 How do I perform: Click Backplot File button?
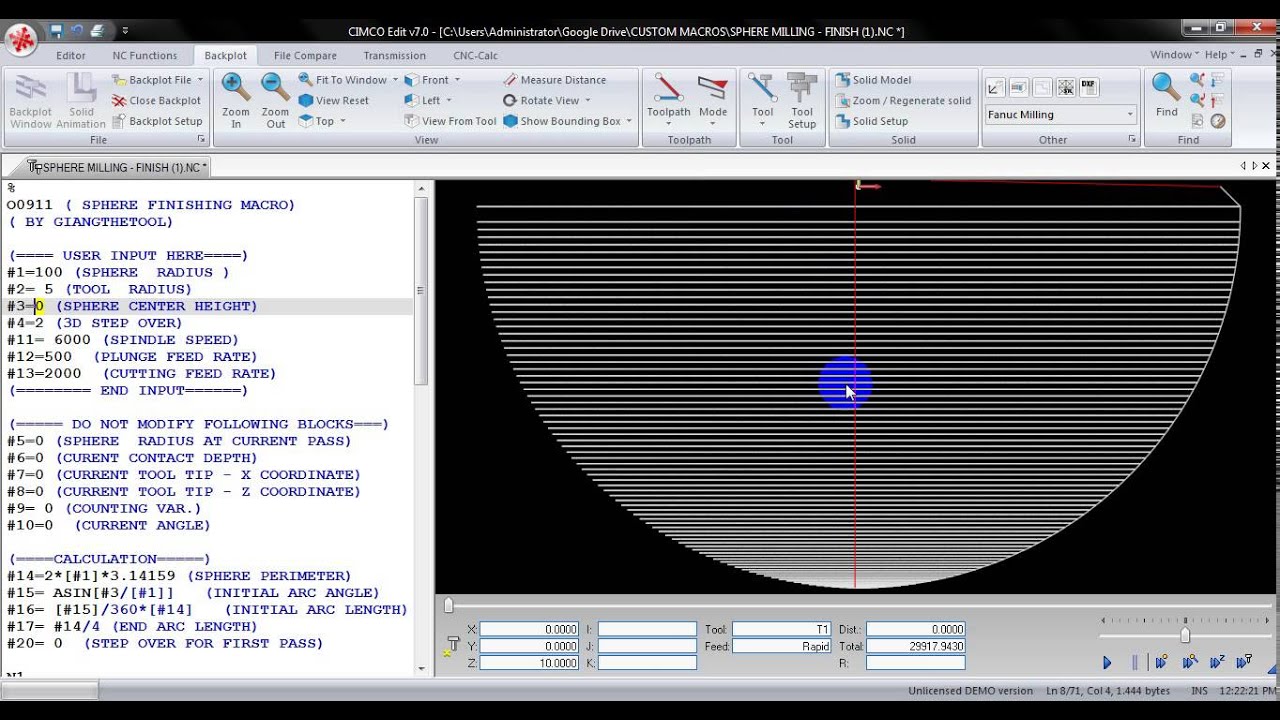coord(151,80)
